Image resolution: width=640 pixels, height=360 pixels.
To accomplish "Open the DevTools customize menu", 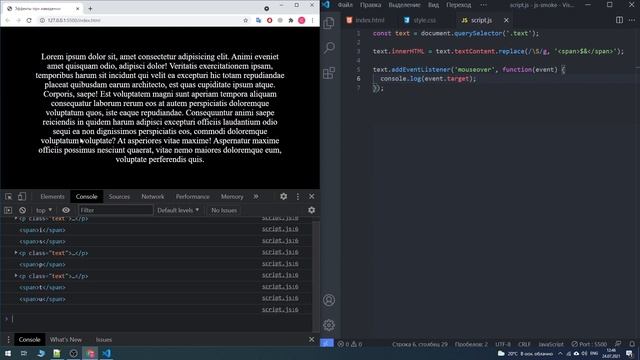I will click(298, 197).
